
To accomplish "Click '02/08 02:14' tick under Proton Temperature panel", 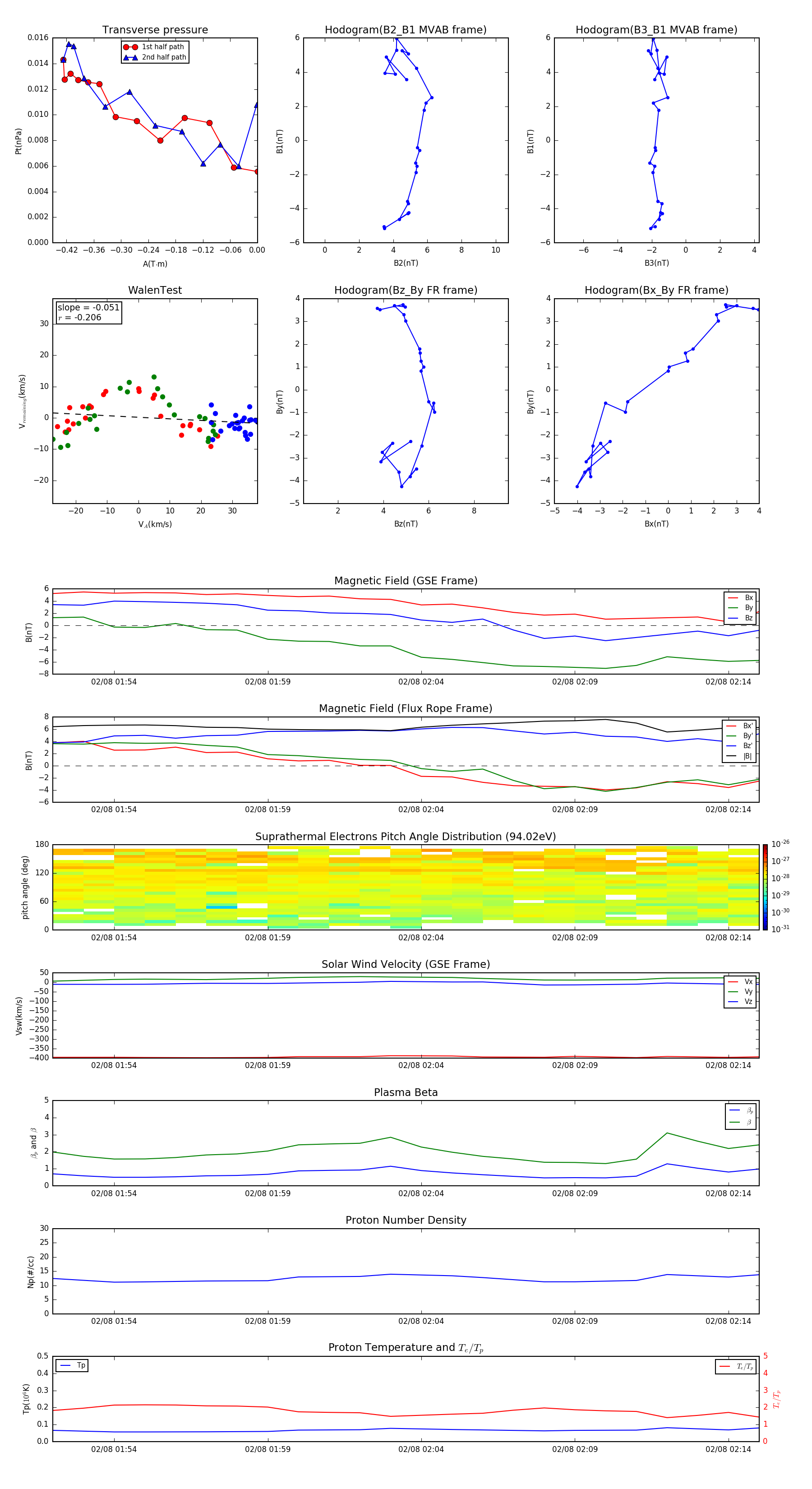I will (728, 1449).
